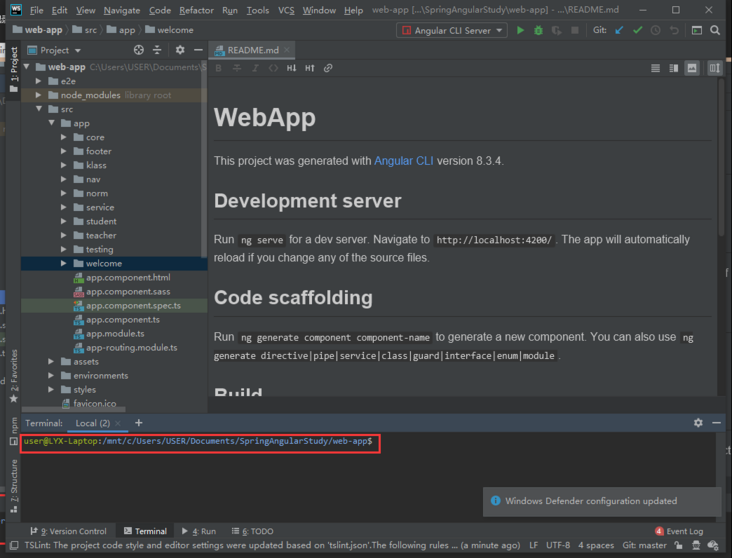Screen dimensions: 732x558
Task: Start debugging with the green bug icon
Action: click(539, 30)
